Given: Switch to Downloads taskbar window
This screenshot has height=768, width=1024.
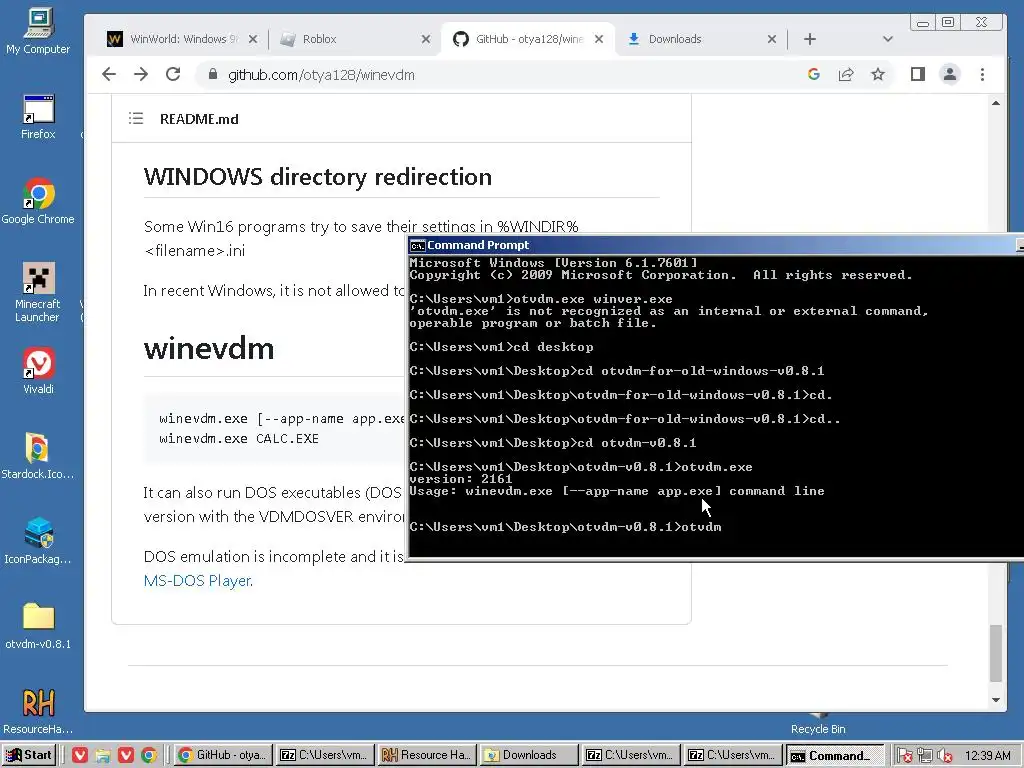Looking at the screenshot, I should pos(529,755).
